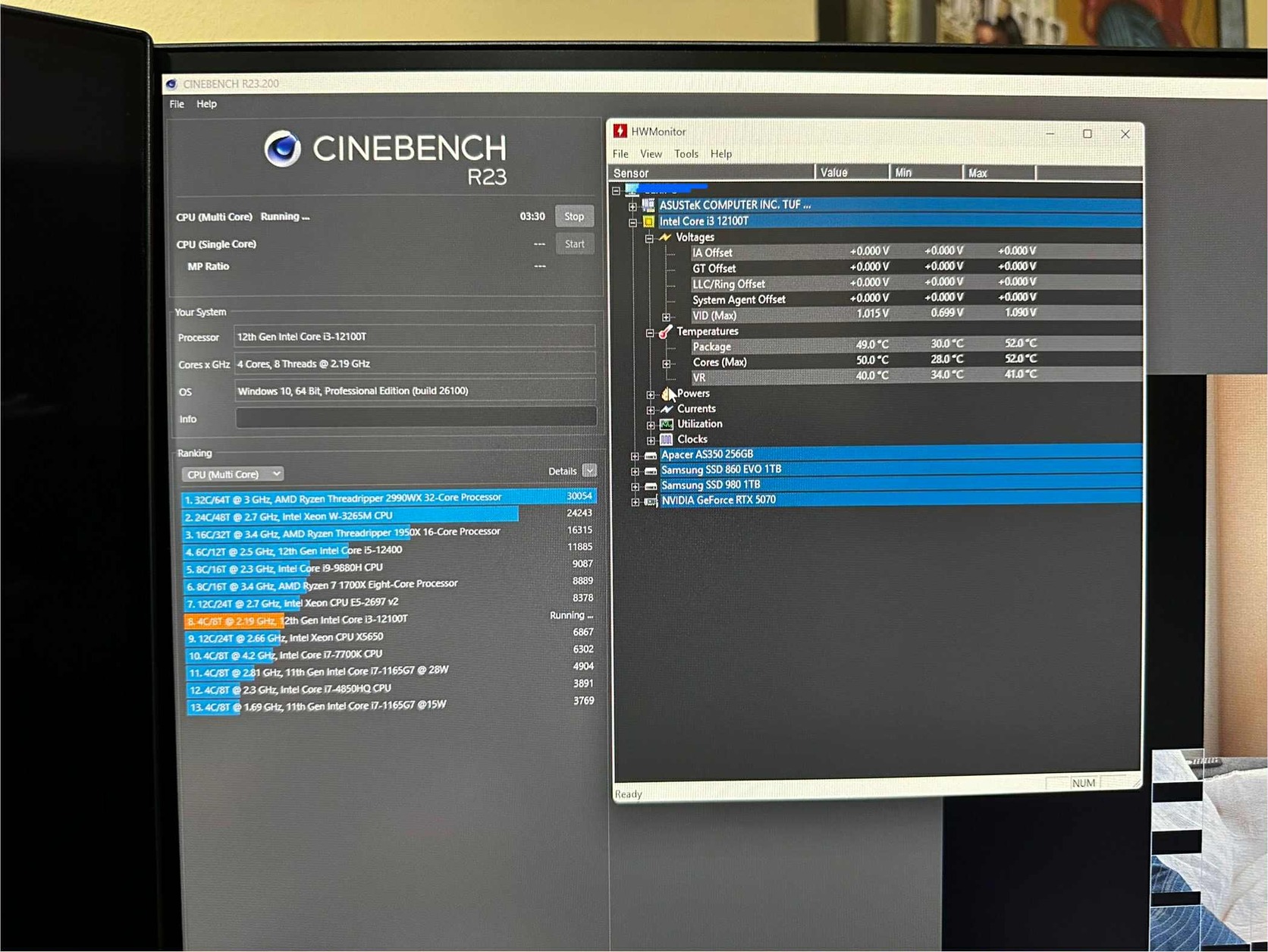Click the Min column header
Image resolution: width=1268 pixels, height=952 pixels.
click(926, 173)
